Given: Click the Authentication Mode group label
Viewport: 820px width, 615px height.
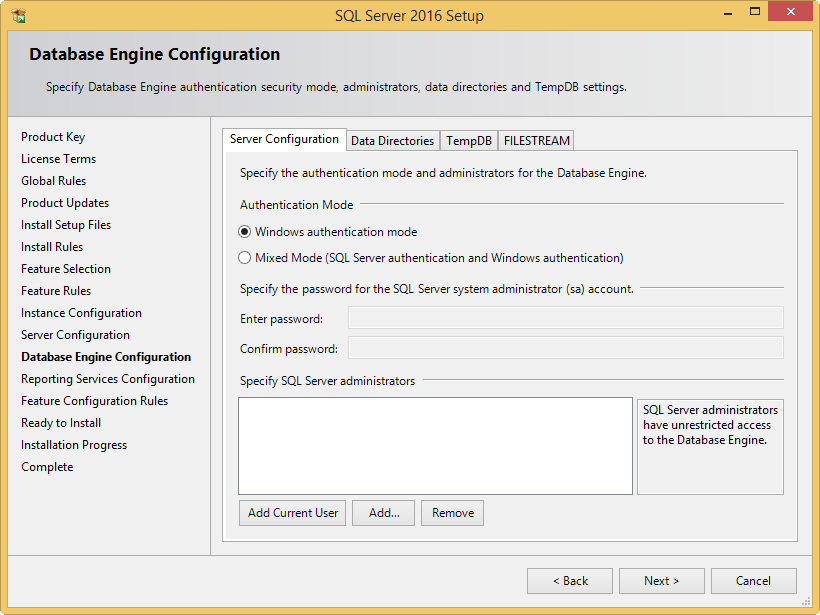Looking at the screenshot, I should pos(297,205).
